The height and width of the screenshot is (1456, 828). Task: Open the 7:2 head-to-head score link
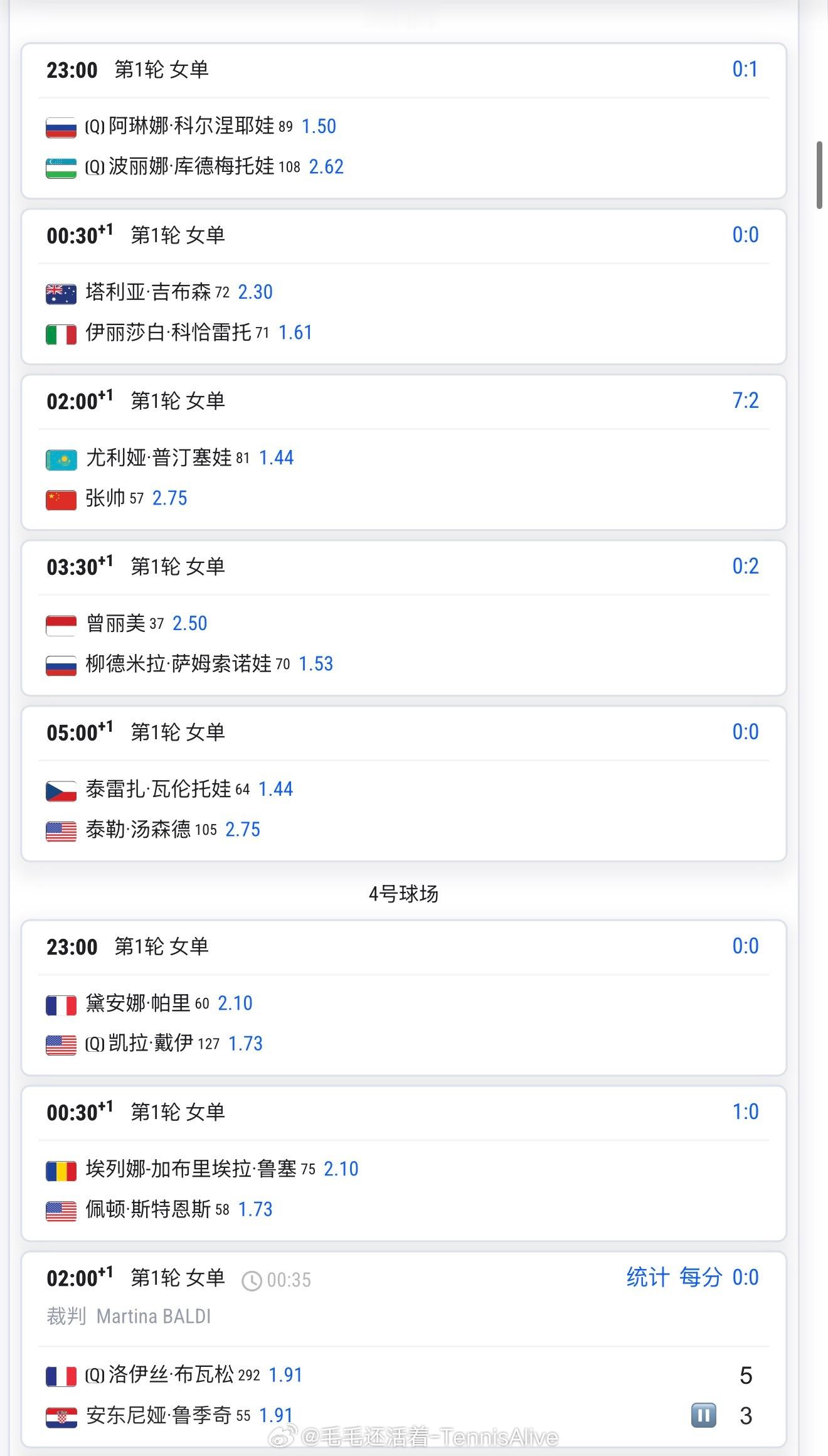tap(745, 400)
